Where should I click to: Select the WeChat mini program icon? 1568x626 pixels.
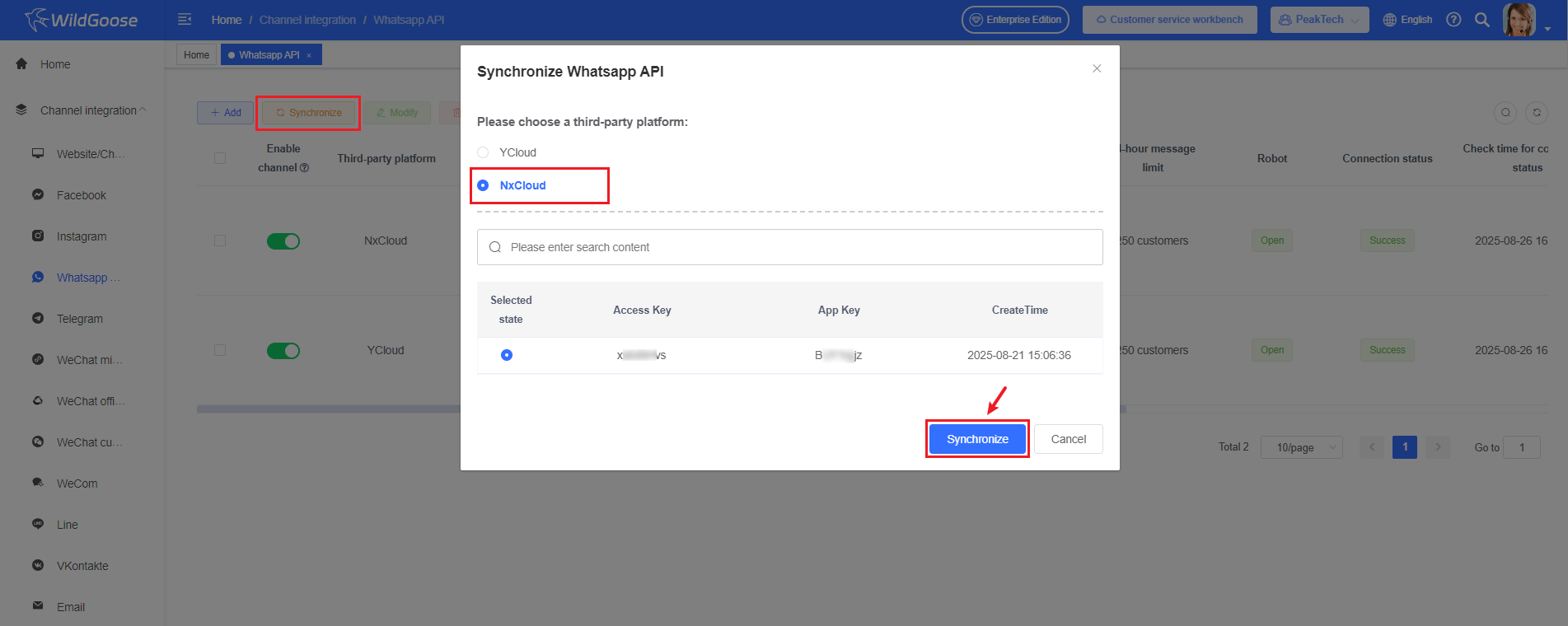click(x=38, y=359)
